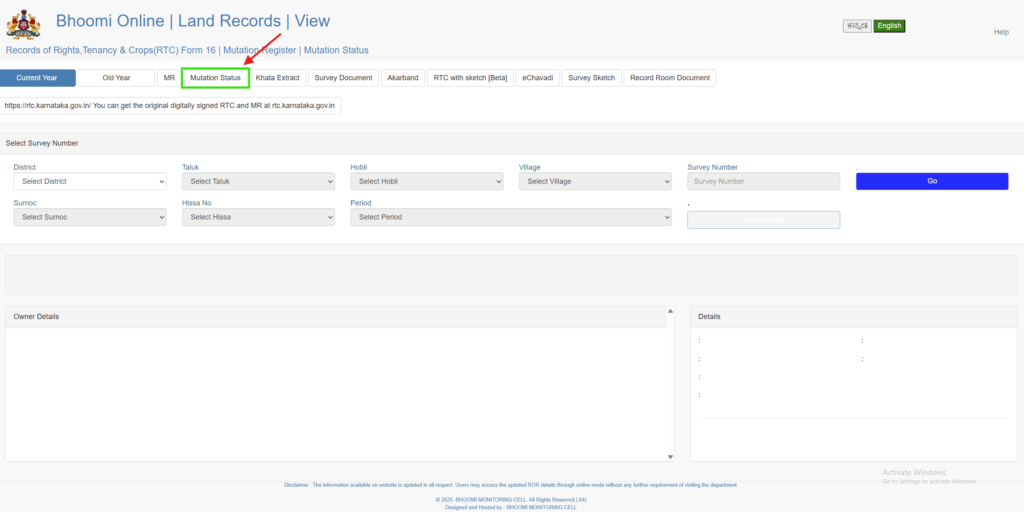
Task: Go to eChavadi
Action: point(537,78)
